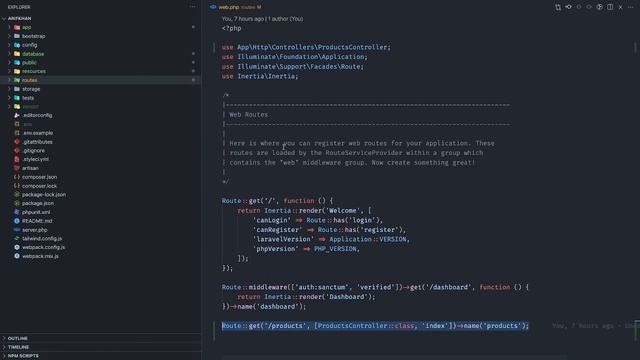Go to next change arrow icon
Image resolution: width=640 pixels, height=360 pixels.
[x=589, y=7]
